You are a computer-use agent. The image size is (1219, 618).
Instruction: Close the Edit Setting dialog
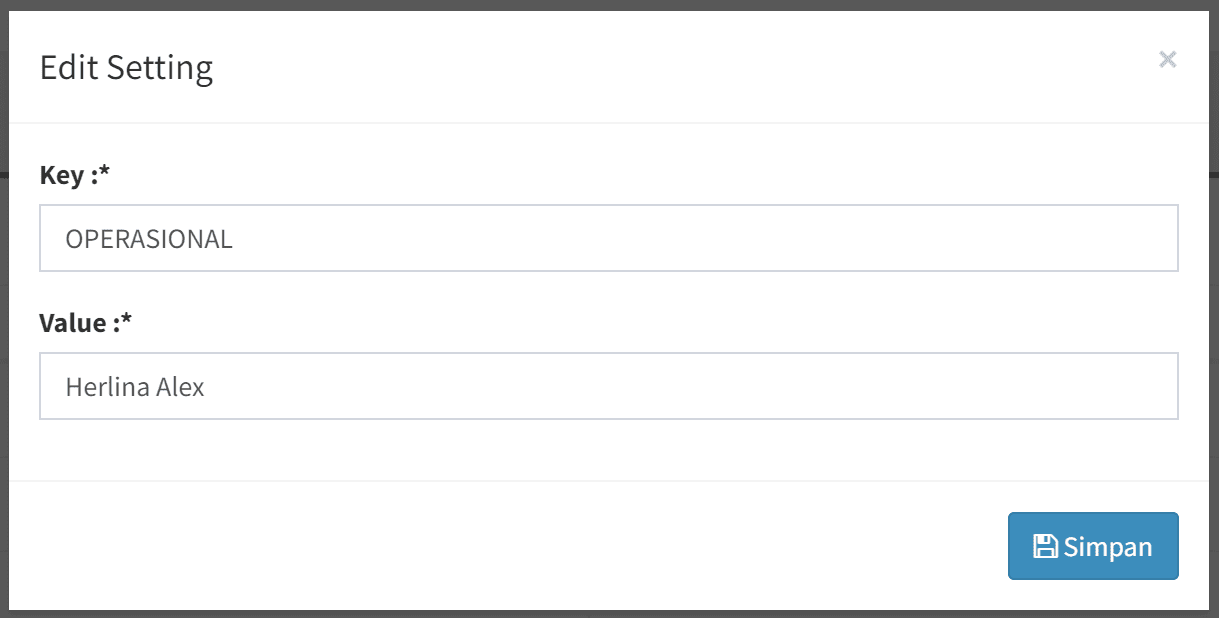[1167, 60]
